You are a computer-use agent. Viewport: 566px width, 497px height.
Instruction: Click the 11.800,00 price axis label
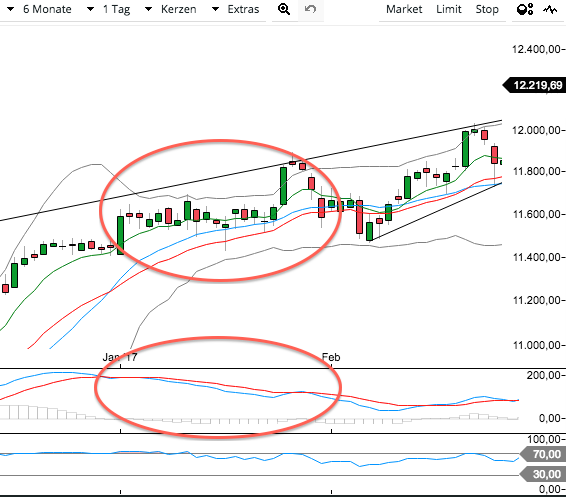click(536, 171)
